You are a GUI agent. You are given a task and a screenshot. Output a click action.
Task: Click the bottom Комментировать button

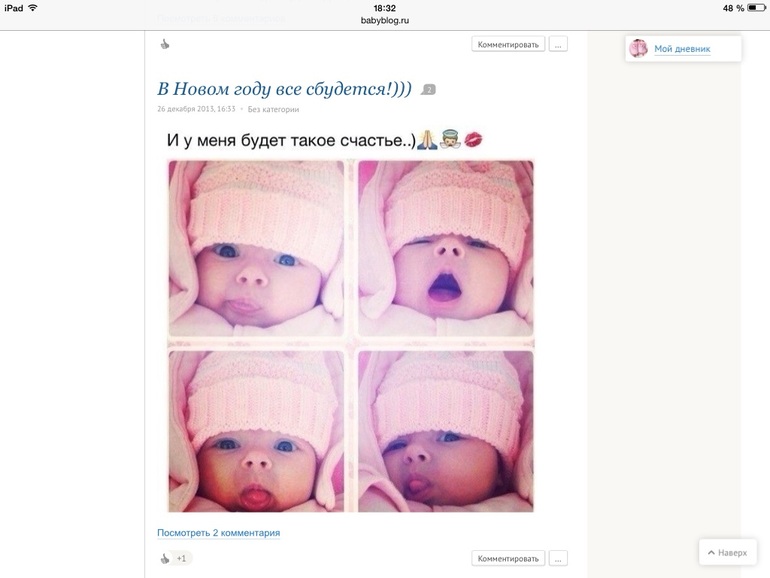[508, 558]
